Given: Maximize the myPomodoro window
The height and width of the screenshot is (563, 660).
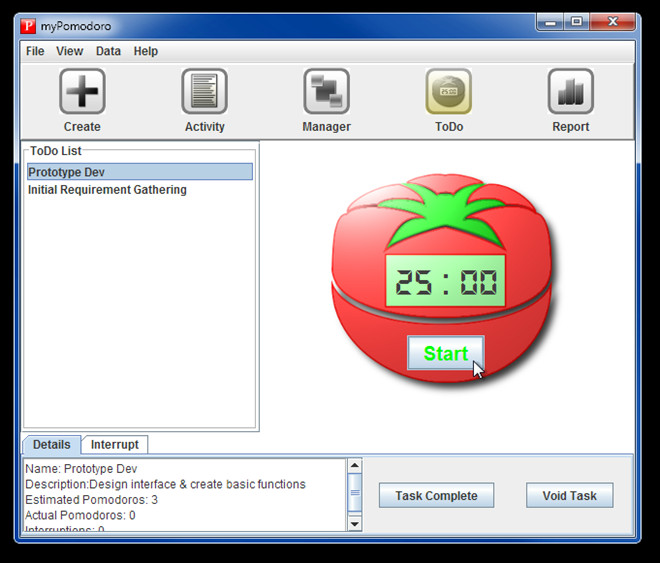Looking at the screenshot, I should coord(577,22).
